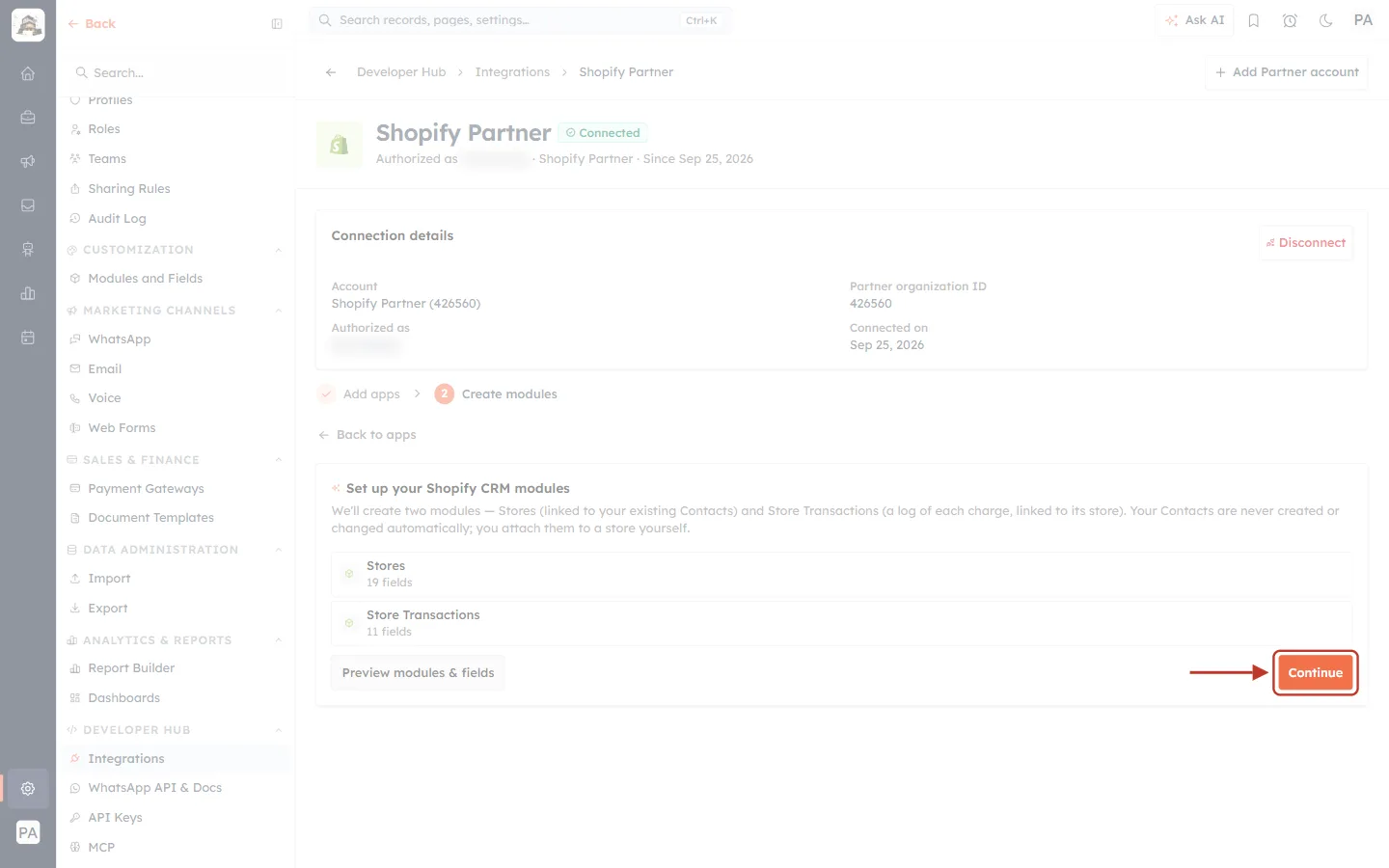1389x868 pixels.
Task: Collapse the Sales & Finance section
Action: pyautogui.click(x=278, y=460)
